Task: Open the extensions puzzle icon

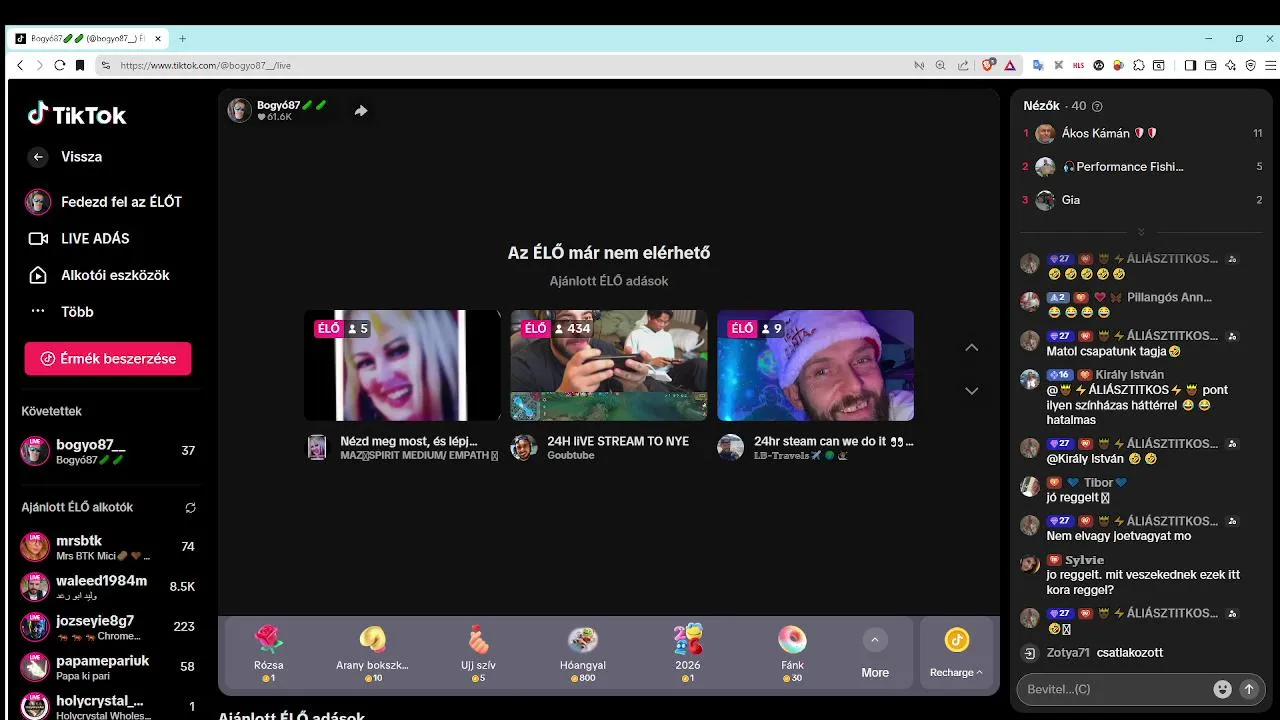Action: pos(1139,65)
